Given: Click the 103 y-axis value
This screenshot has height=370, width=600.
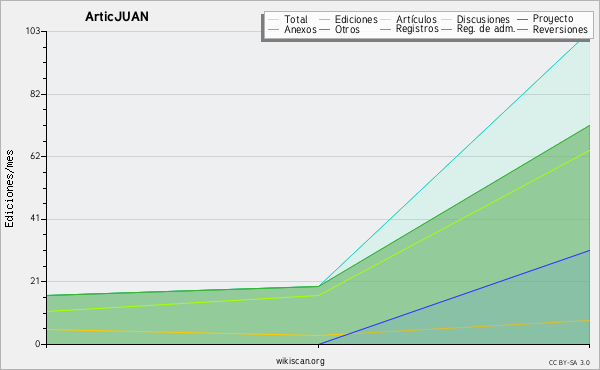Looking at the screenshot, I should click(x=33, y=31).
